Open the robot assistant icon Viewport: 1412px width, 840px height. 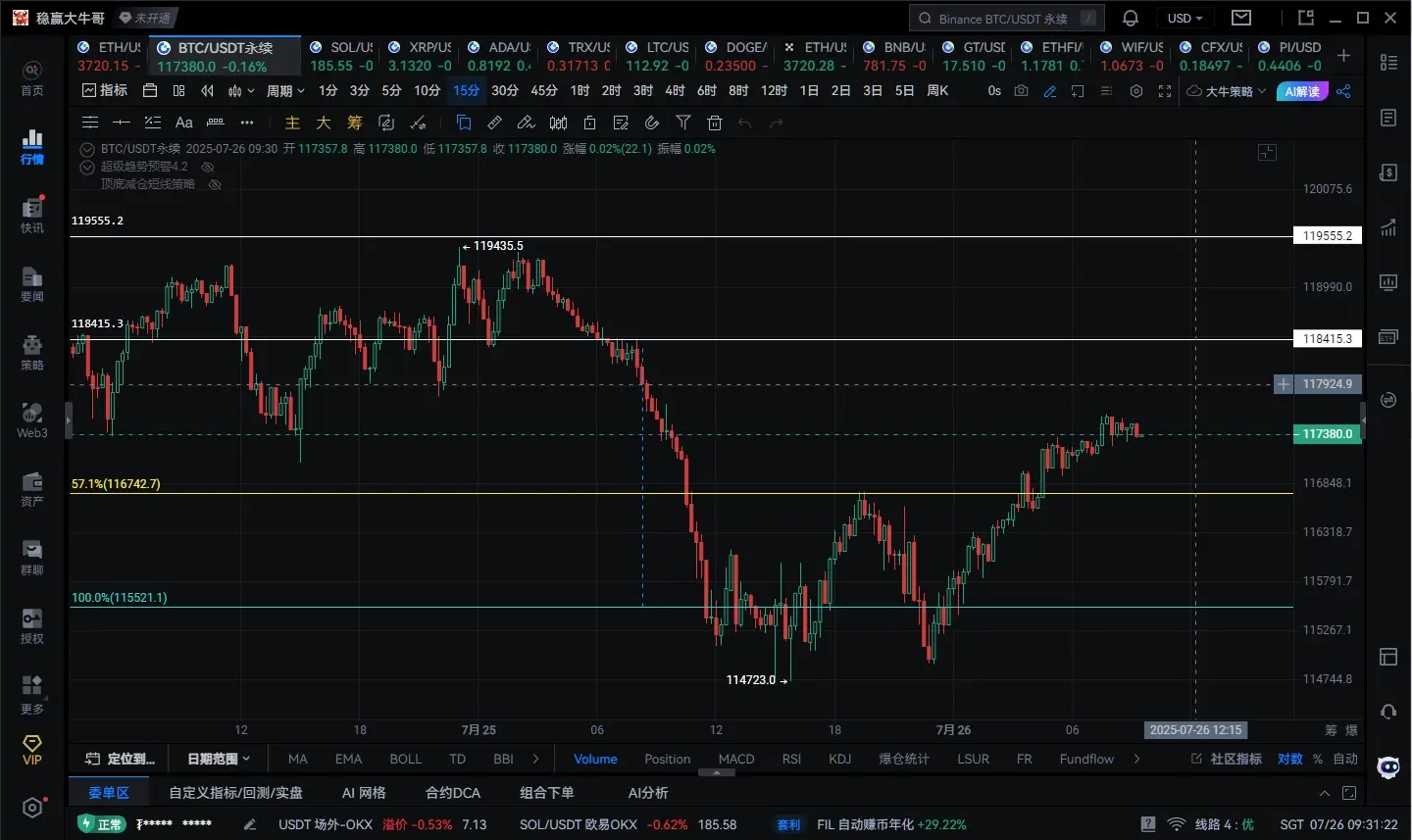[1388, 767]
